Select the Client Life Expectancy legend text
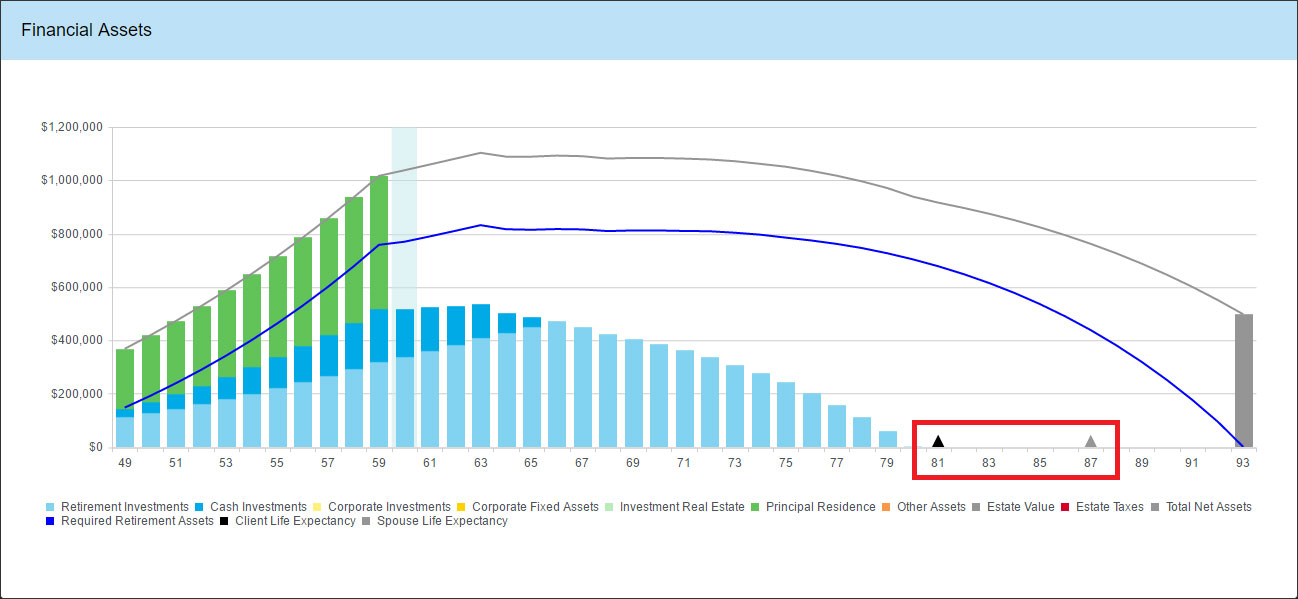The image size is (1298, 599). 295,521
